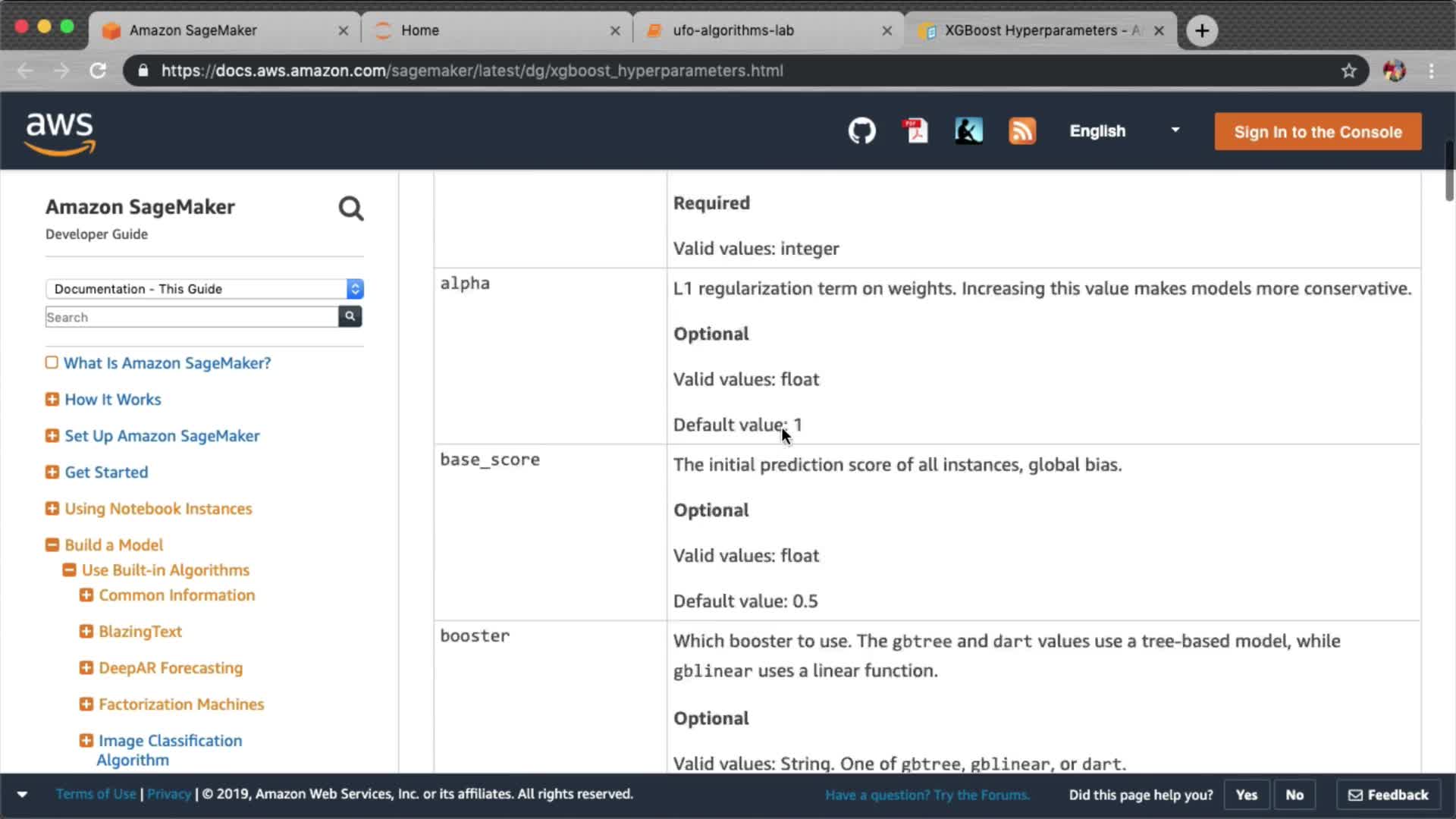Click into the sidebar Search field

191,317
